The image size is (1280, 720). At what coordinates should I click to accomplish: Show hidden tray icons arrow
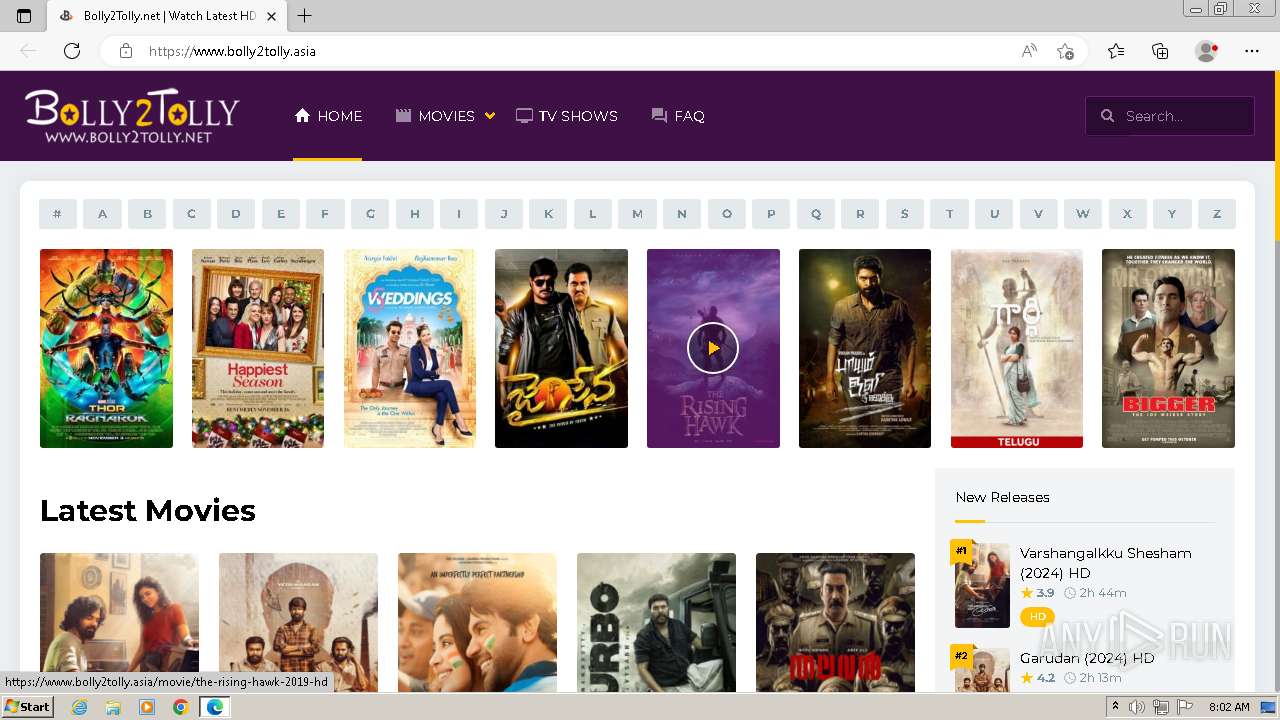[1115, 707]
